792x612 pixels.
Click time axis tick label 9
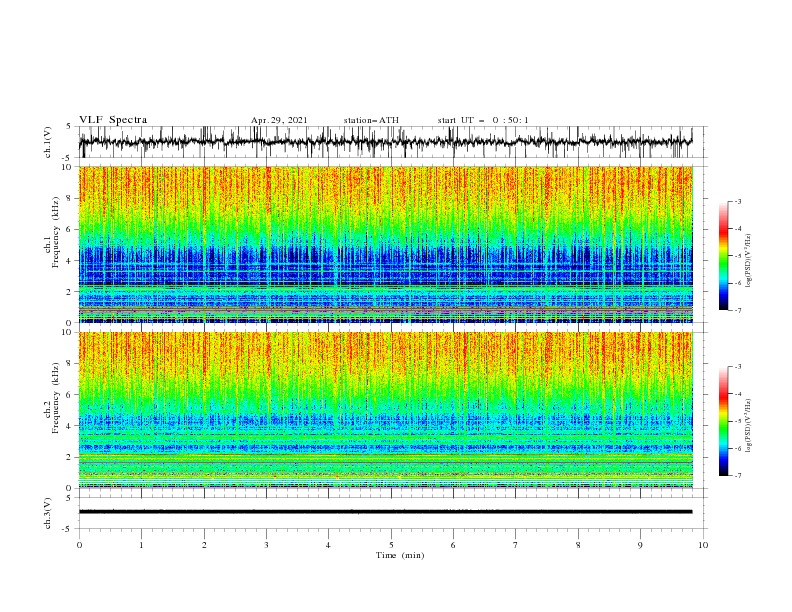[640, 545]
